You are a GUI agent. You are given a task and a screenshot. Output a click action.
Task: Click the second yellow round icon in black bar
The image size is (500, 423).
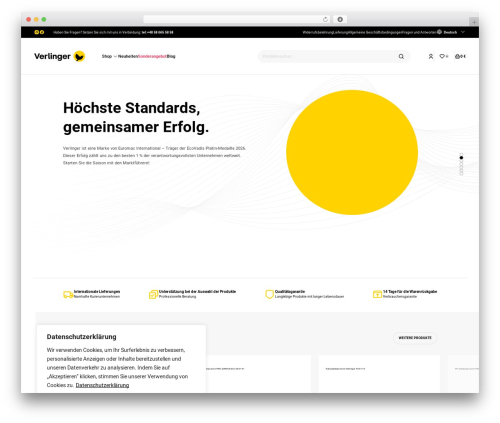42,32
